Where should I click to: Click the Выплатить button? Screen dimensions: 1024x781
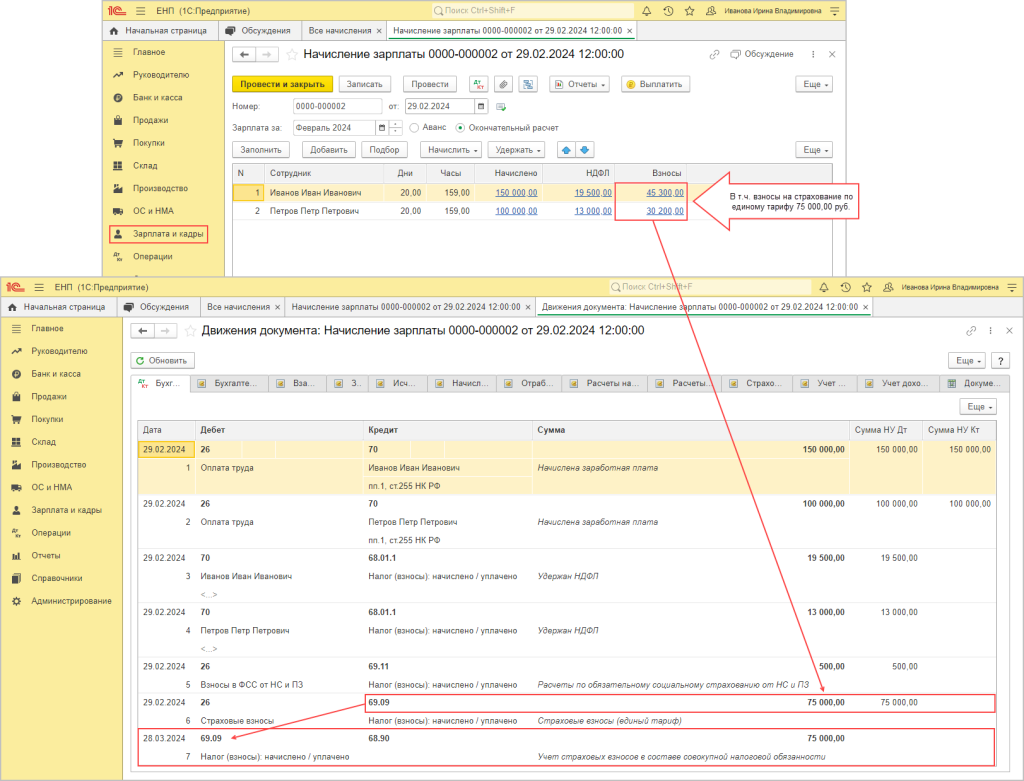656,85
